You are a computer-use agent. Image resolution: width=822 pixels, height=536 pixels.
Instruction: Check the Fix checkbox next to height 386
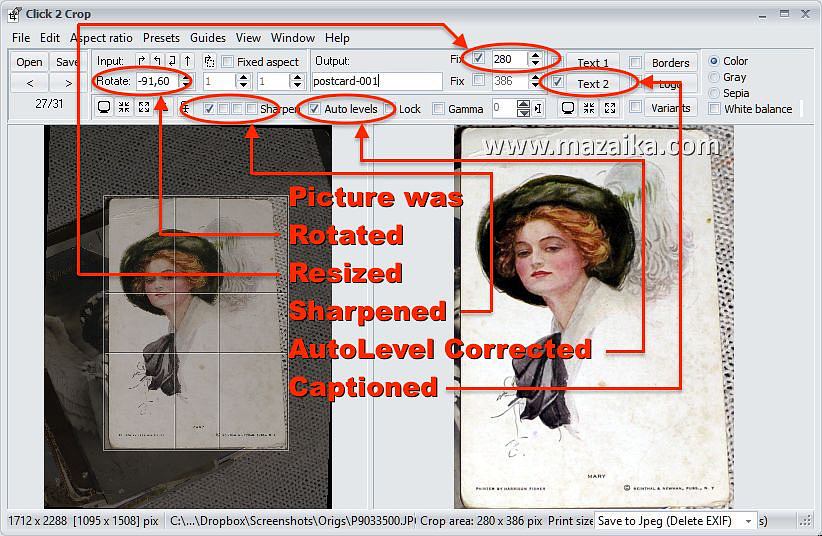[x=478, y=80]
